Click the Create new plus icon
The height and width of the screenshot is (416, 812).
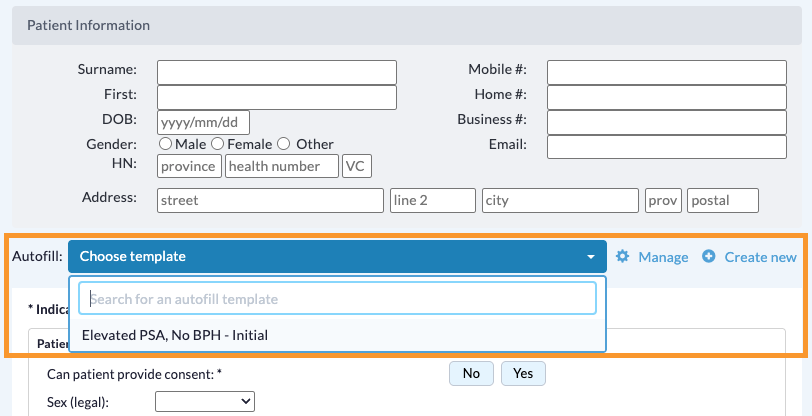point(708,256)
